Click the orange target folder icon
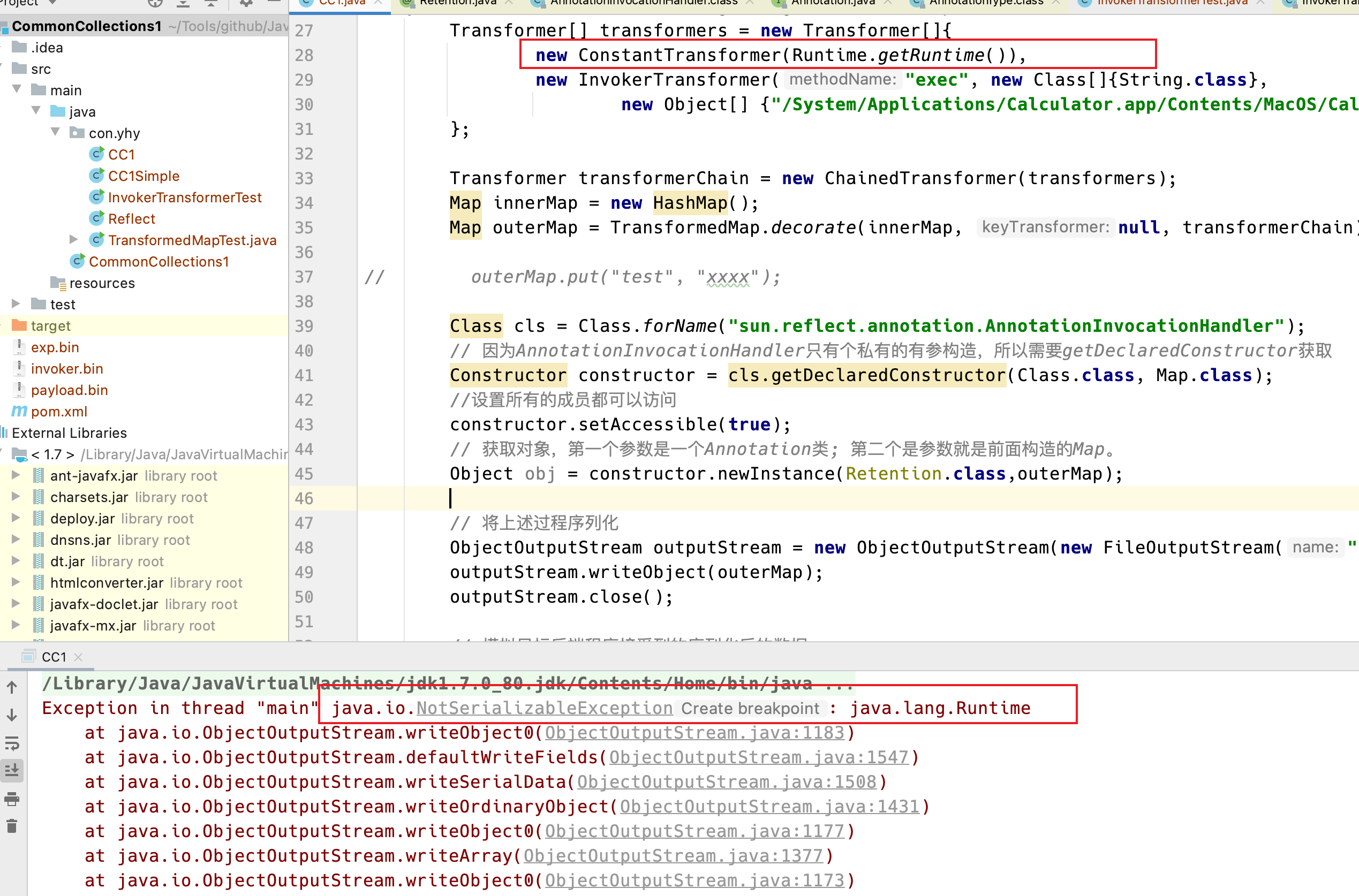The height and width of the screenshot is (896, 1359). coord(19,326)
